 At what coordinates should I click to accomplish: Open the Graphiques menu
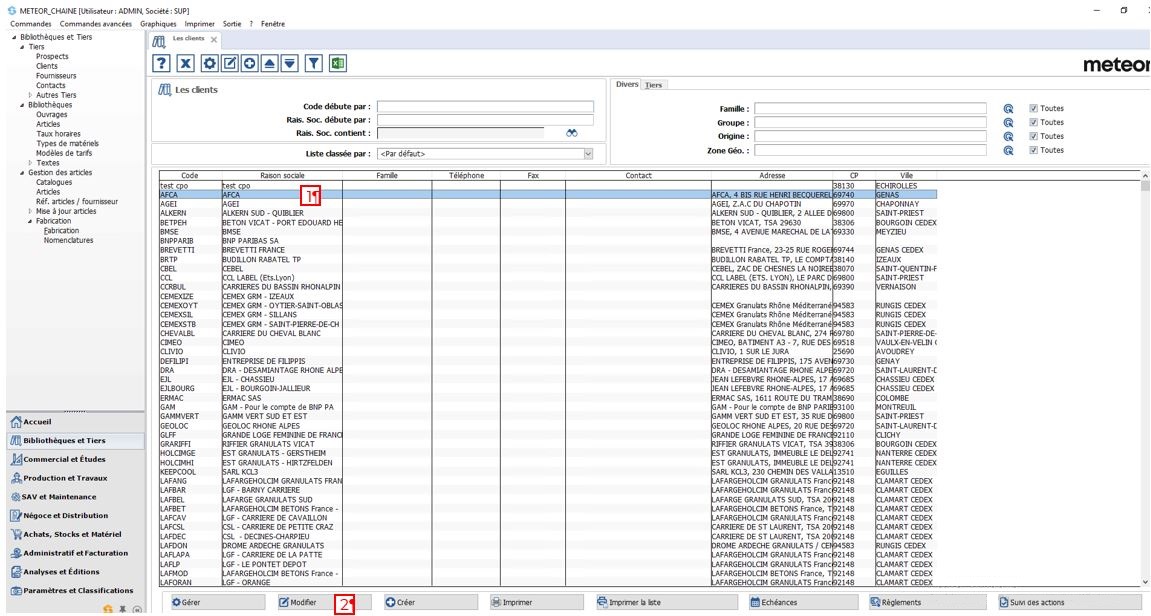(159, 23)
